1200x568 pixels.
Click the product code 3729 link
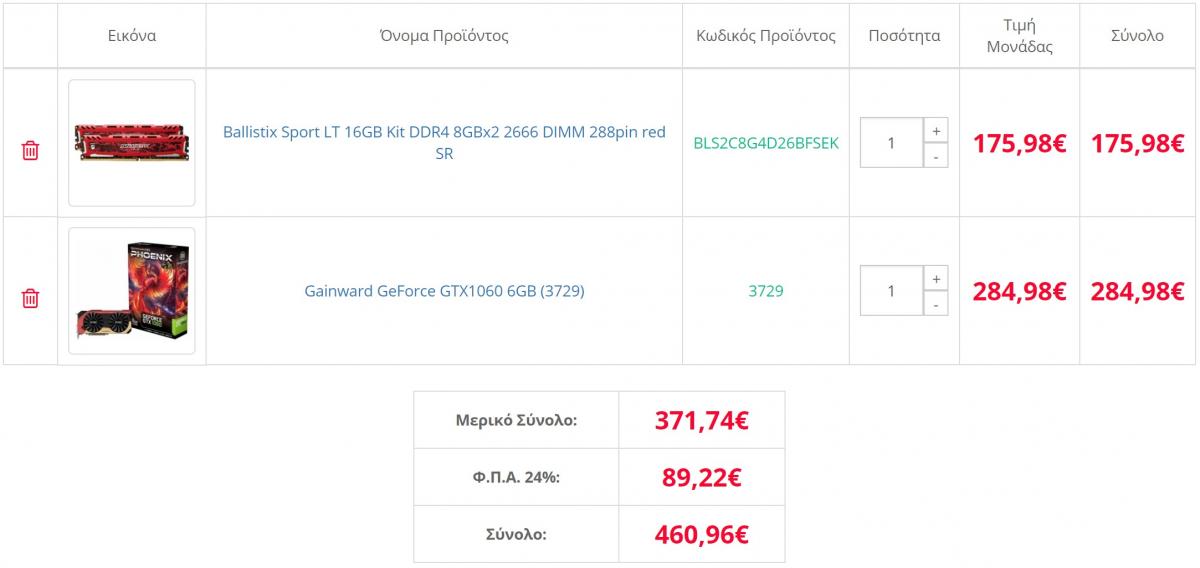point(766,291)
